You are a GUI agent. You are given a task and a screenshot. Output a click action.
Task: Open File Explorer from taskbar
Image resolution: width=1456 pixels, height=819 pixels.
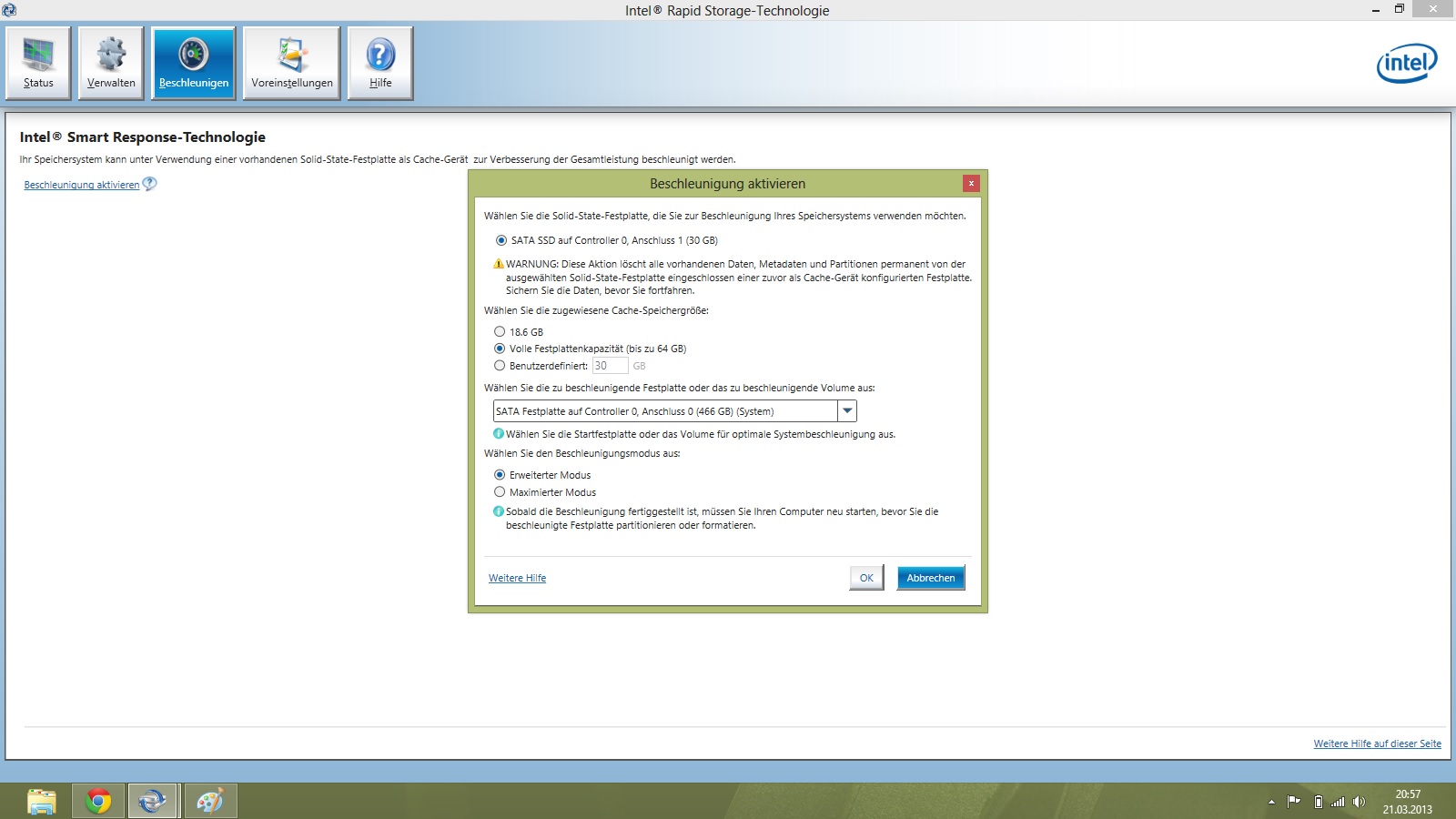coord(42,802)
